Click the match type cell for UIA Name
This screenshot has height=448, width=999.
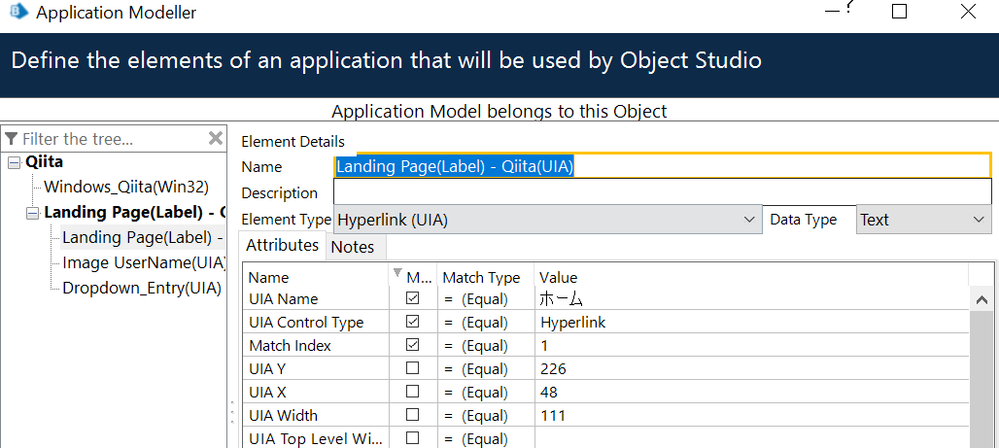pos(485,299)
